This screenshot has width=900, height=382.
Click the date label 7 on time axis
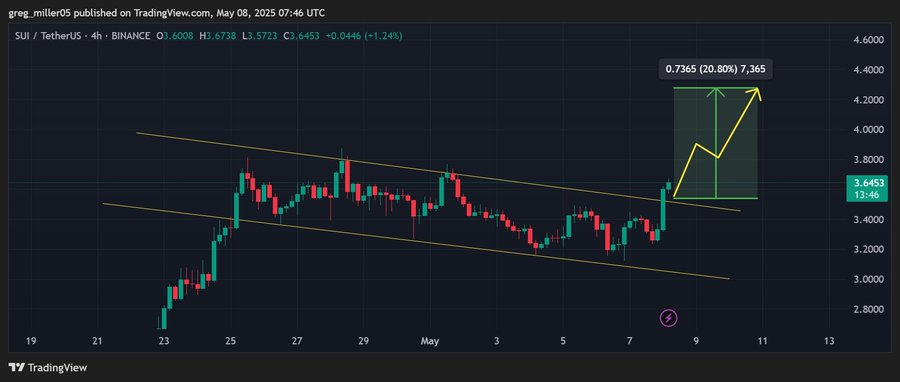point(630,341)
